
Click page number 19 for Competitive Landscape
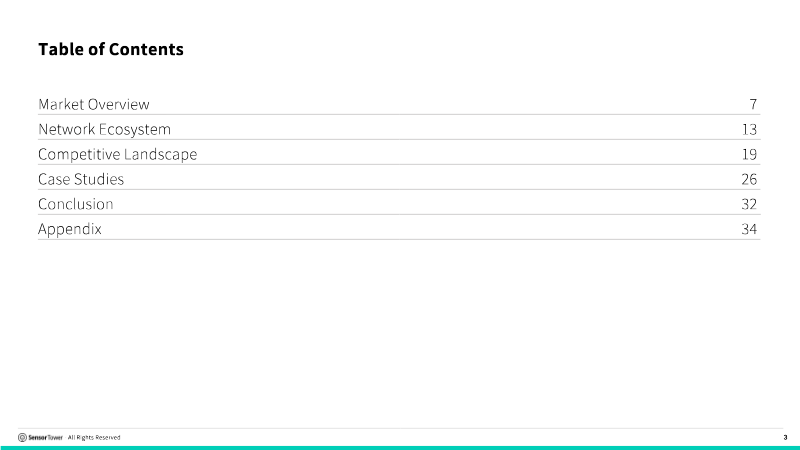point(749,154)
